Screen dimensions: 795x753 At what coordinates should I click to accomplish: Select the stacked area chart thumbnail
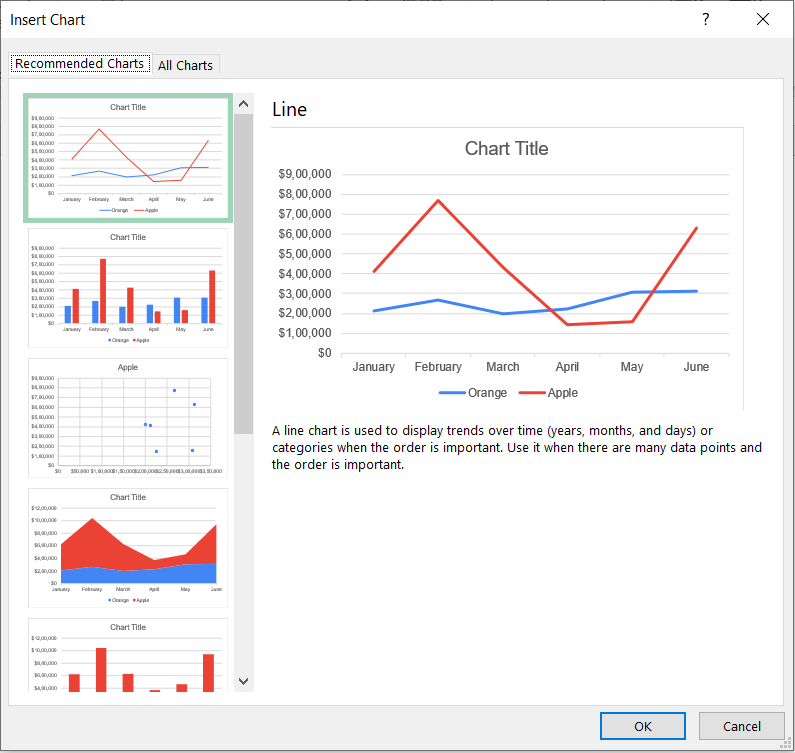pos(128,548)
